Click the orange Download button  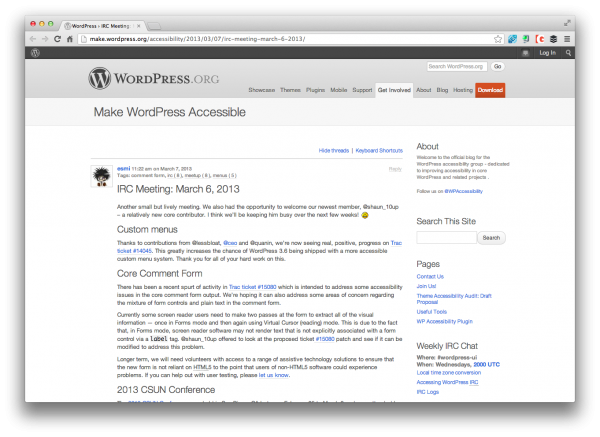tap(490, 90)
